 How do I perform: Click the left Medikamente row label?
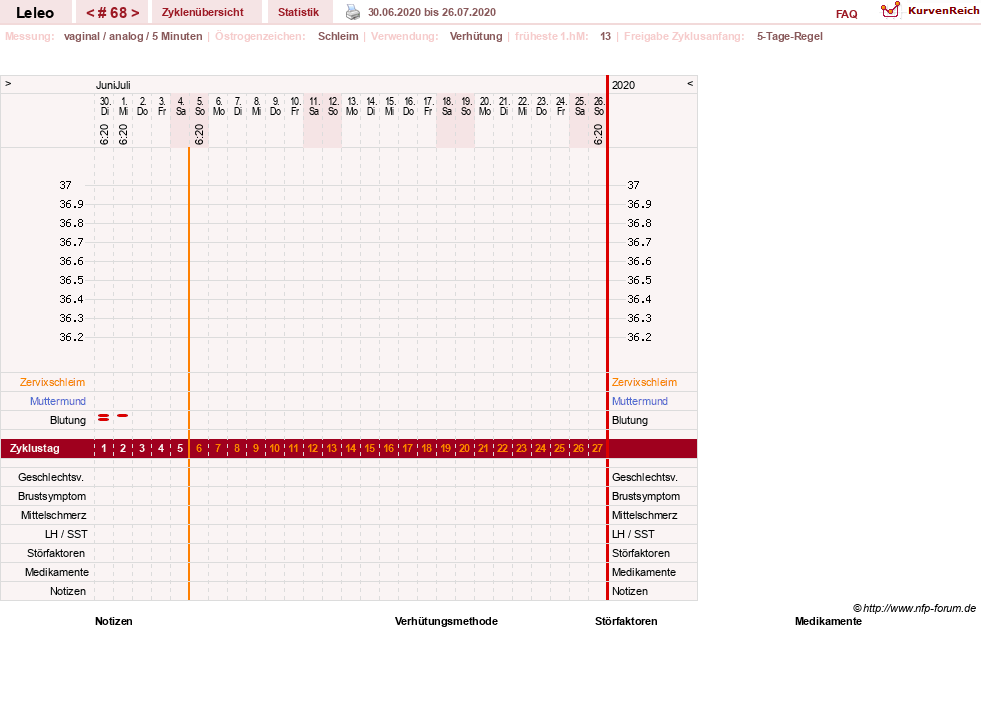click(x=57, y=572)
